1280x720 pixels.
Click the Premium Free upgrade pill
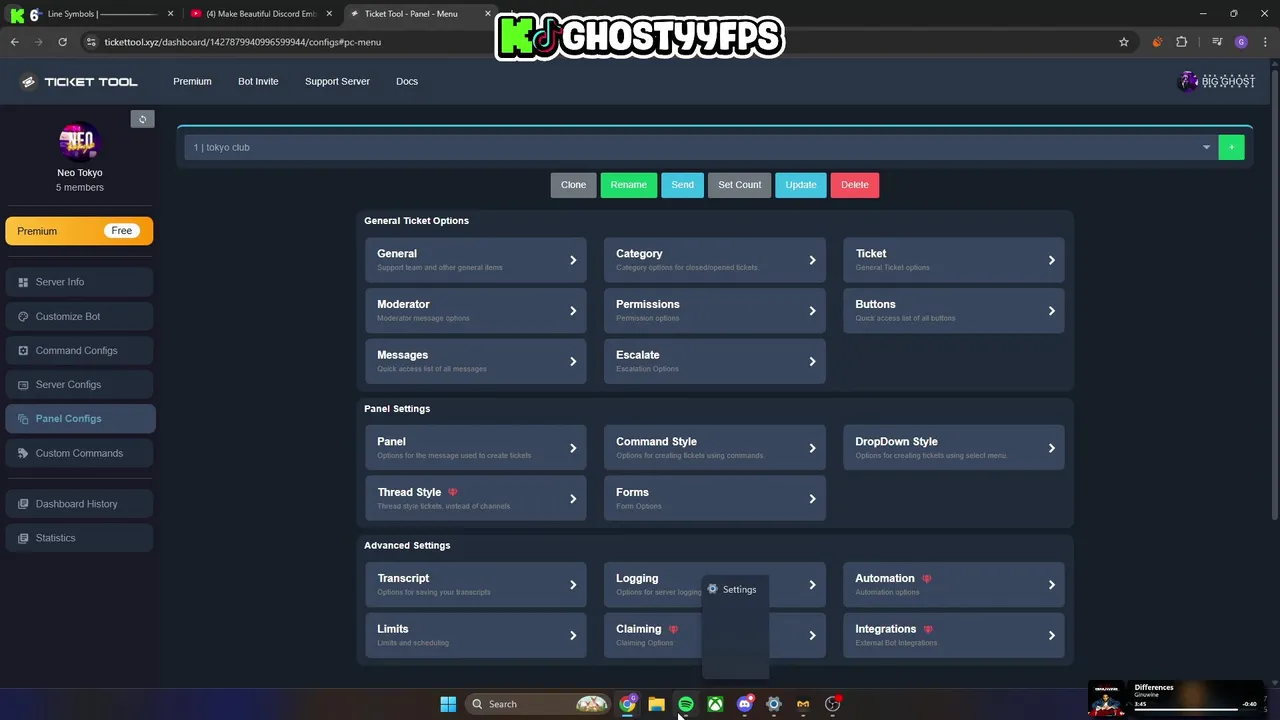tap(79, 231)
